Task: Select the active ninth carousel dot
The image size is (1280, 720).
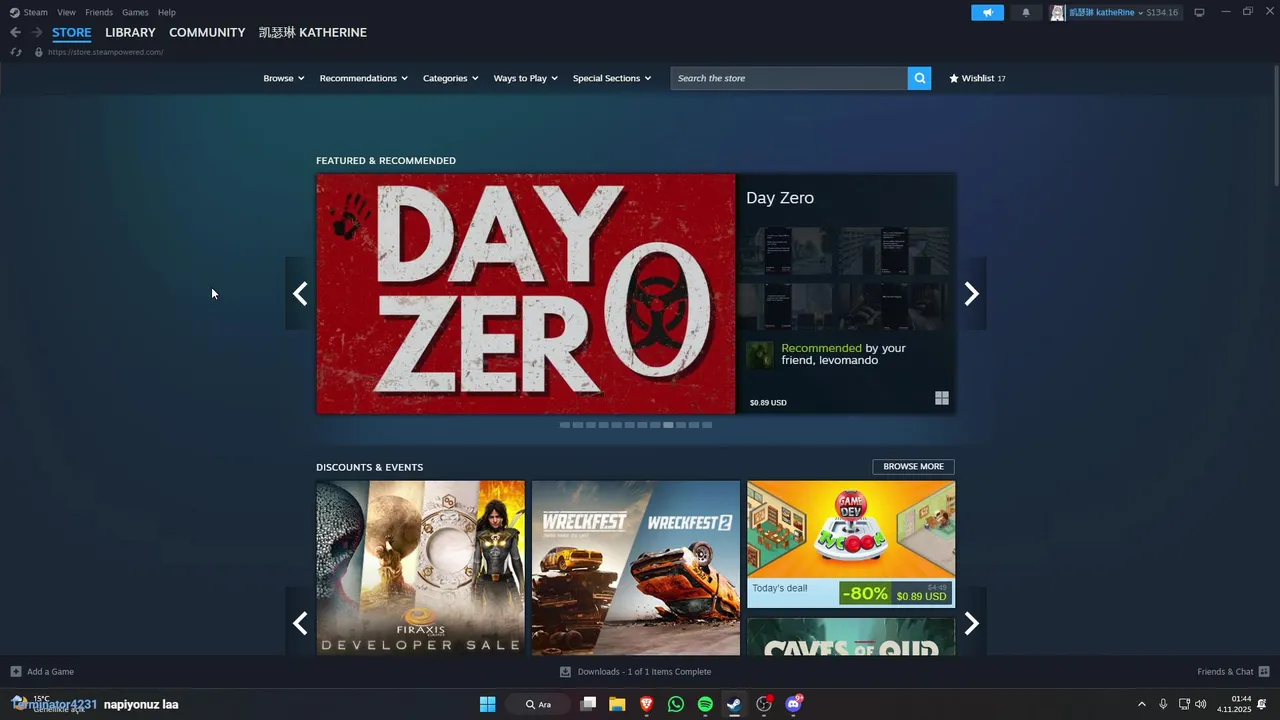Action: tap(668, 425)
